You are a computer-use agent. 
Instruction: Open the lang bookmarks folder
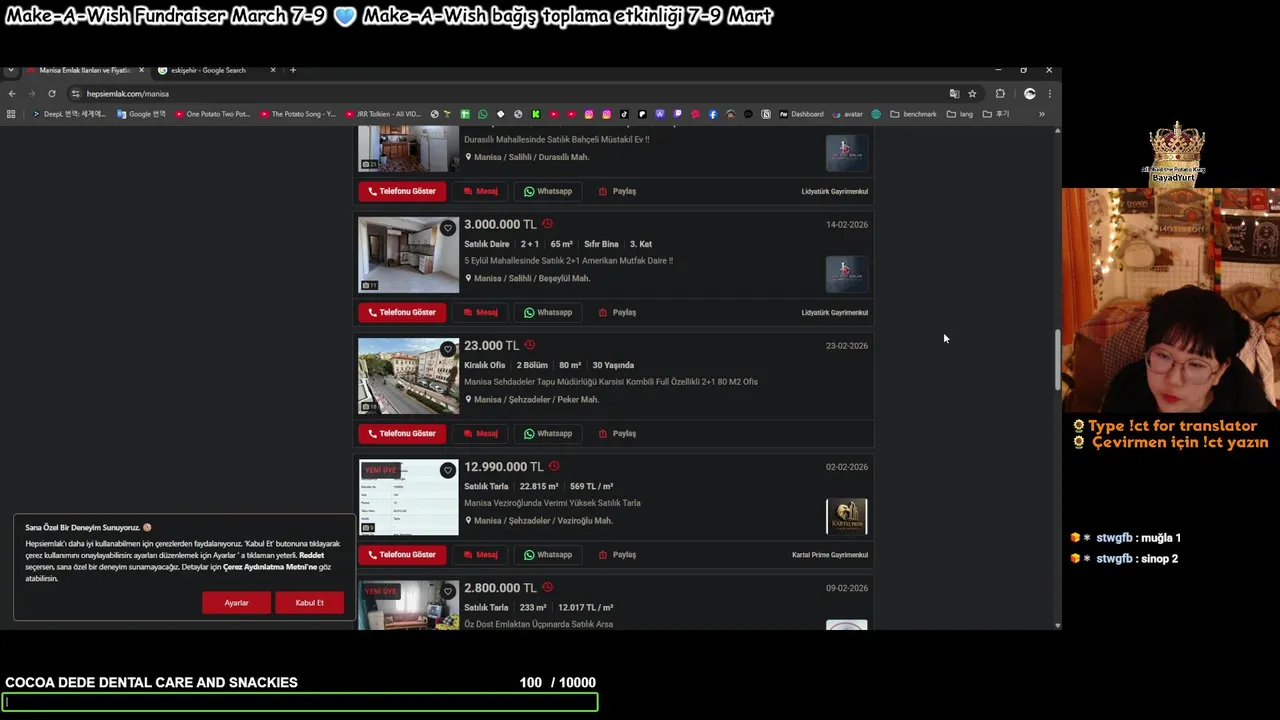(959, 114)
